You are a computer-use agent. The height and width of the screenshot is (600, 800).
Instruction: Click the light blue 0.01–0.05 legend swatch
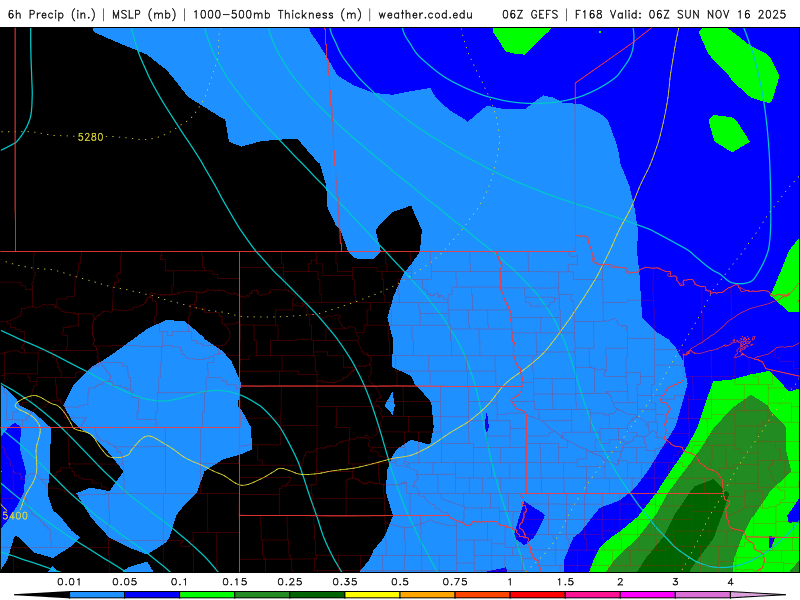pyautogui.click(x=97, y=595)
